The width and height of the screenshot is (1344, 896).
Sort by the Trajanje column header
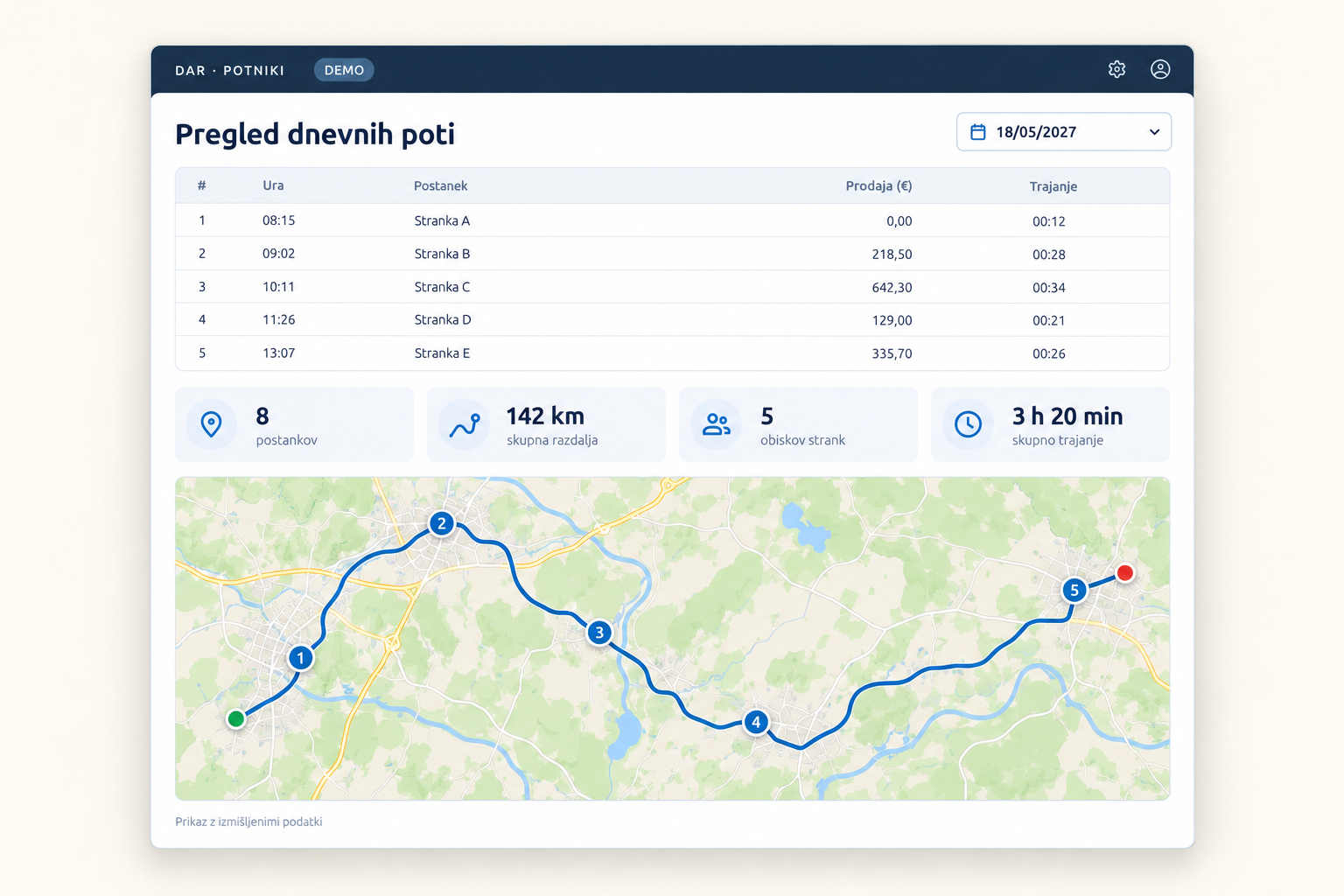pyautogui.click(x=1053, y=186)
